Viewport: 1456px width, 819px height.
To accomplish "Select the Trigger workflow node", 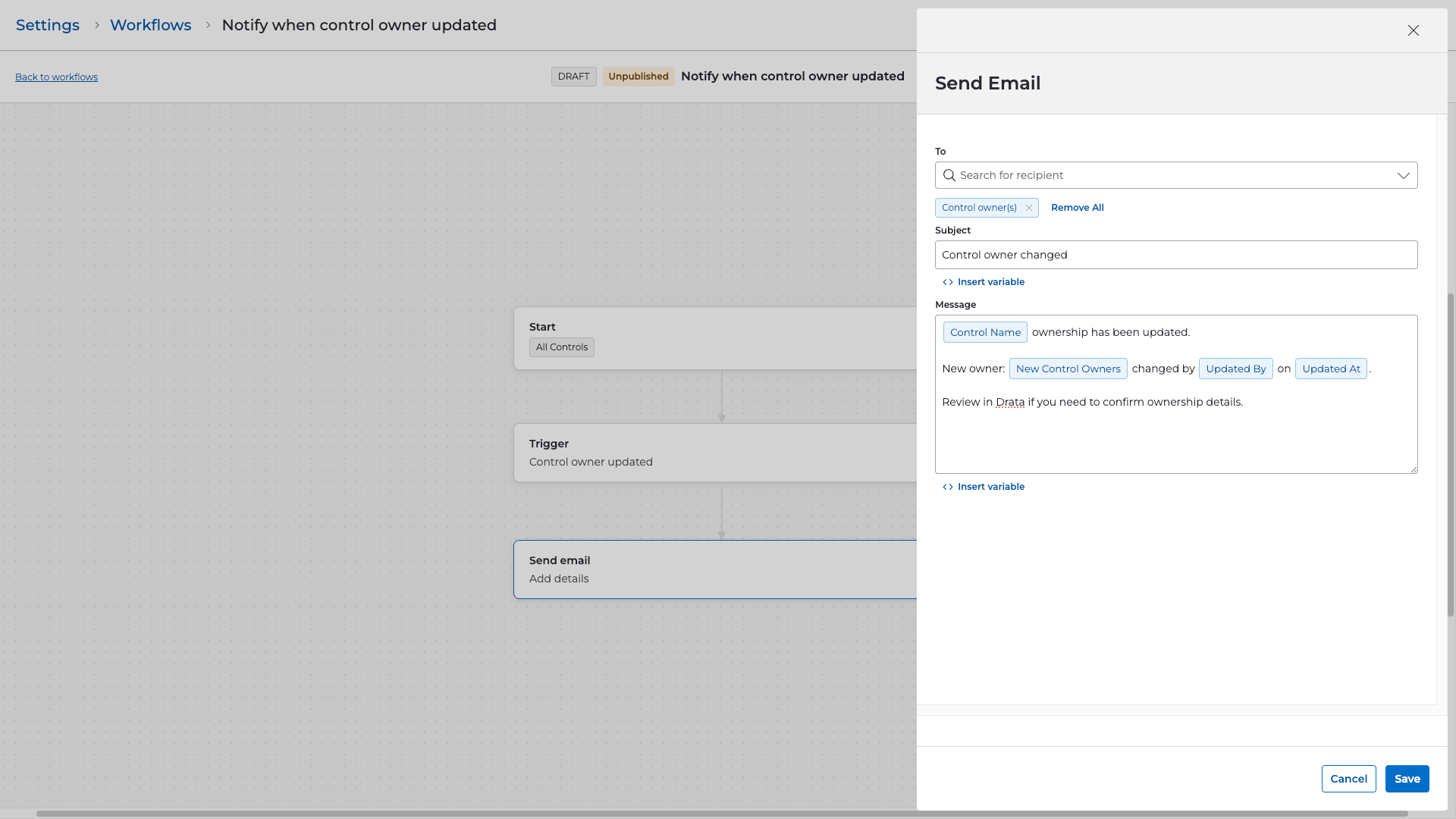I will 713,453.
